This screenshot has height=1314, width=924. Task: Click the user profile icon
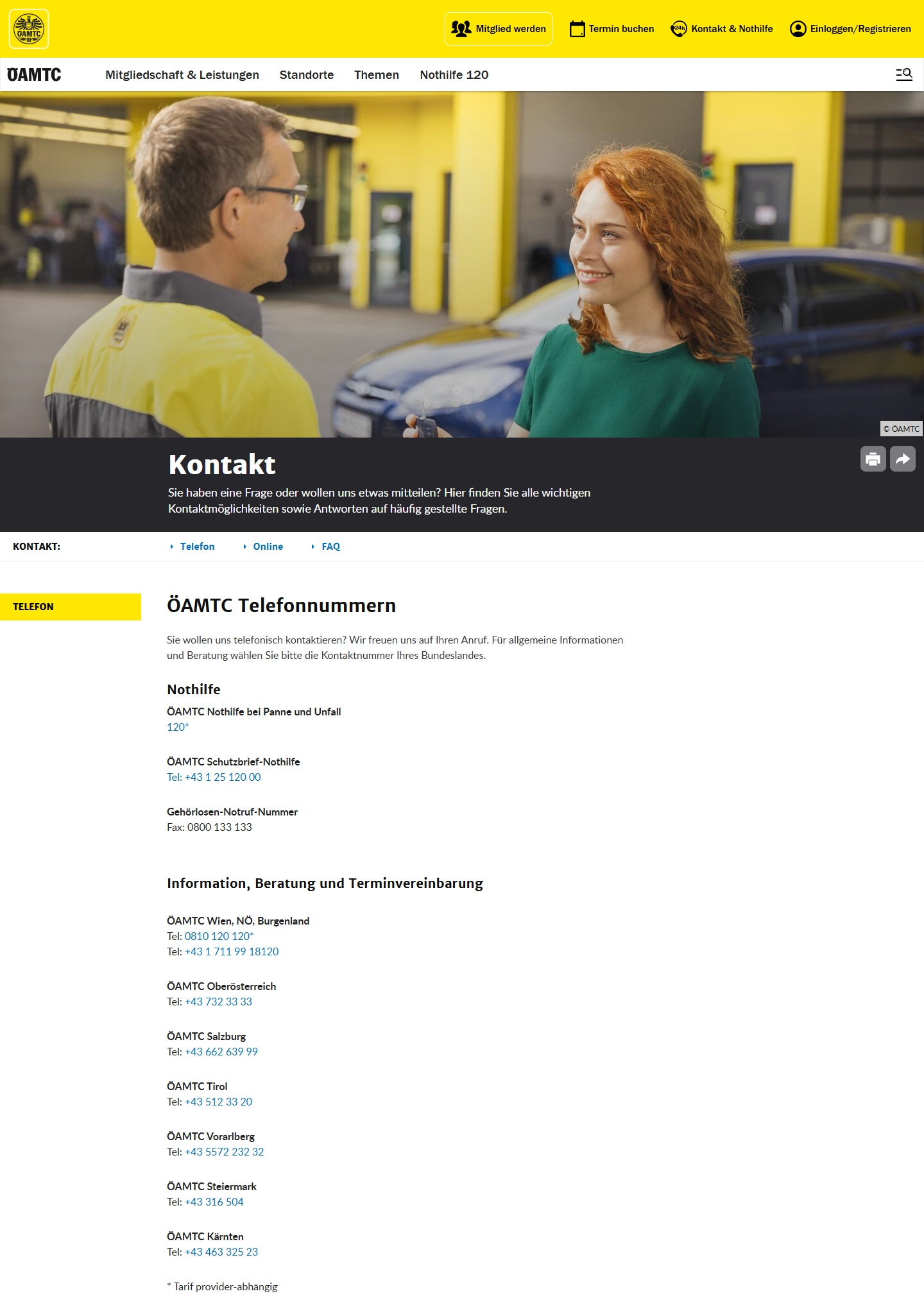click(798, 29)
